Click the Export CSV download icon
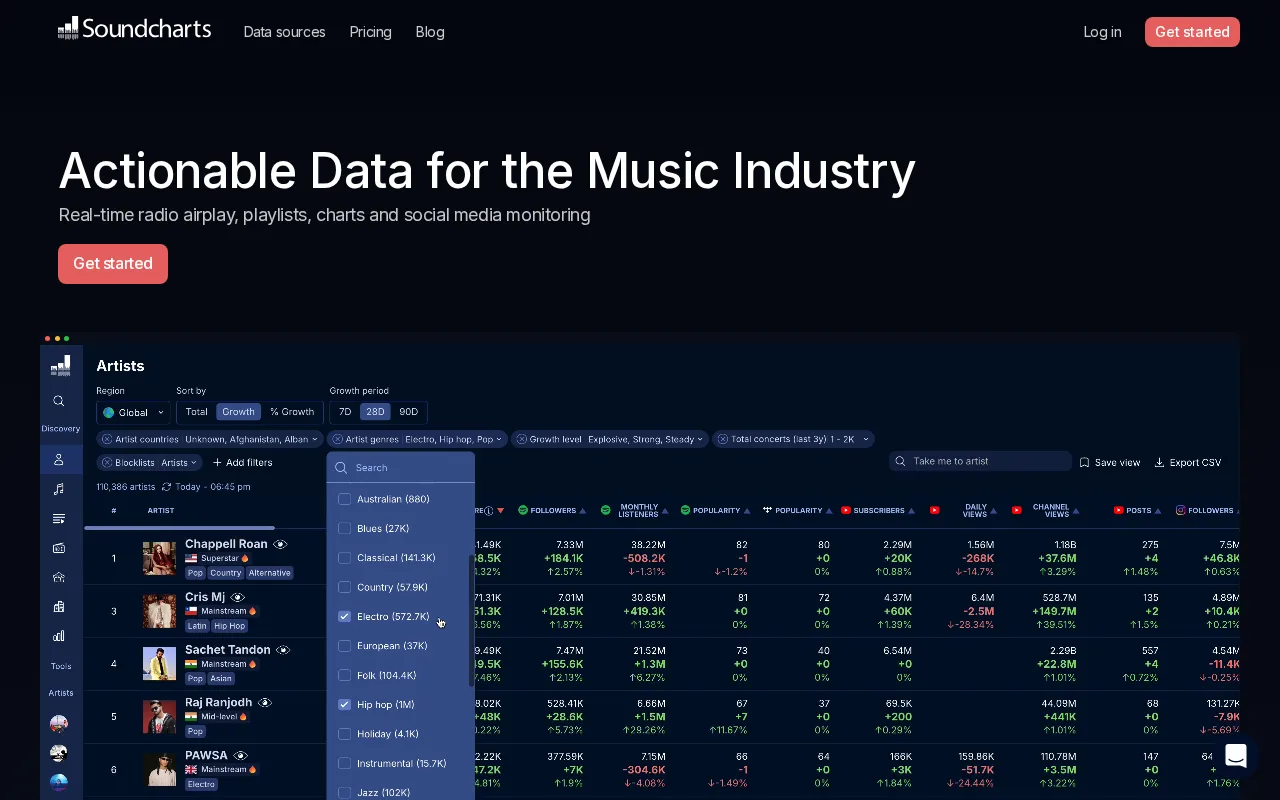 (x=1160, y=463)
